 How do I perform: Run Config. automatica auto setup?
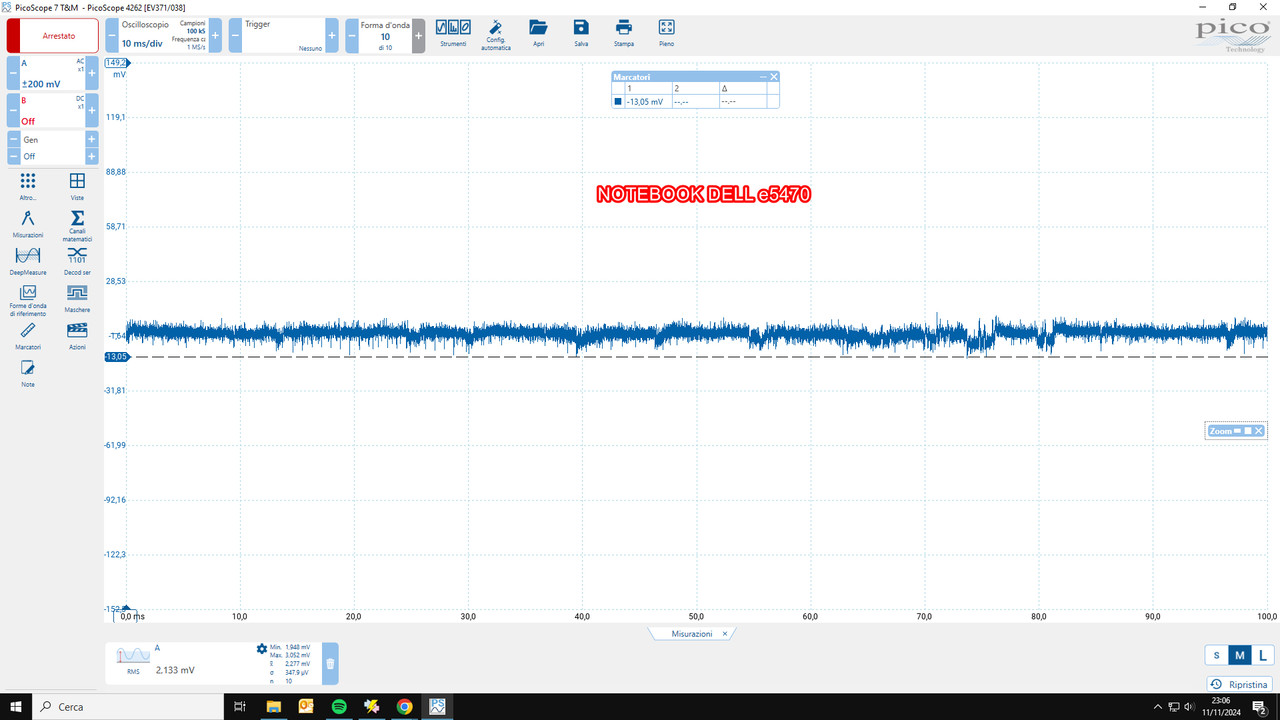(x=495, y=33)
